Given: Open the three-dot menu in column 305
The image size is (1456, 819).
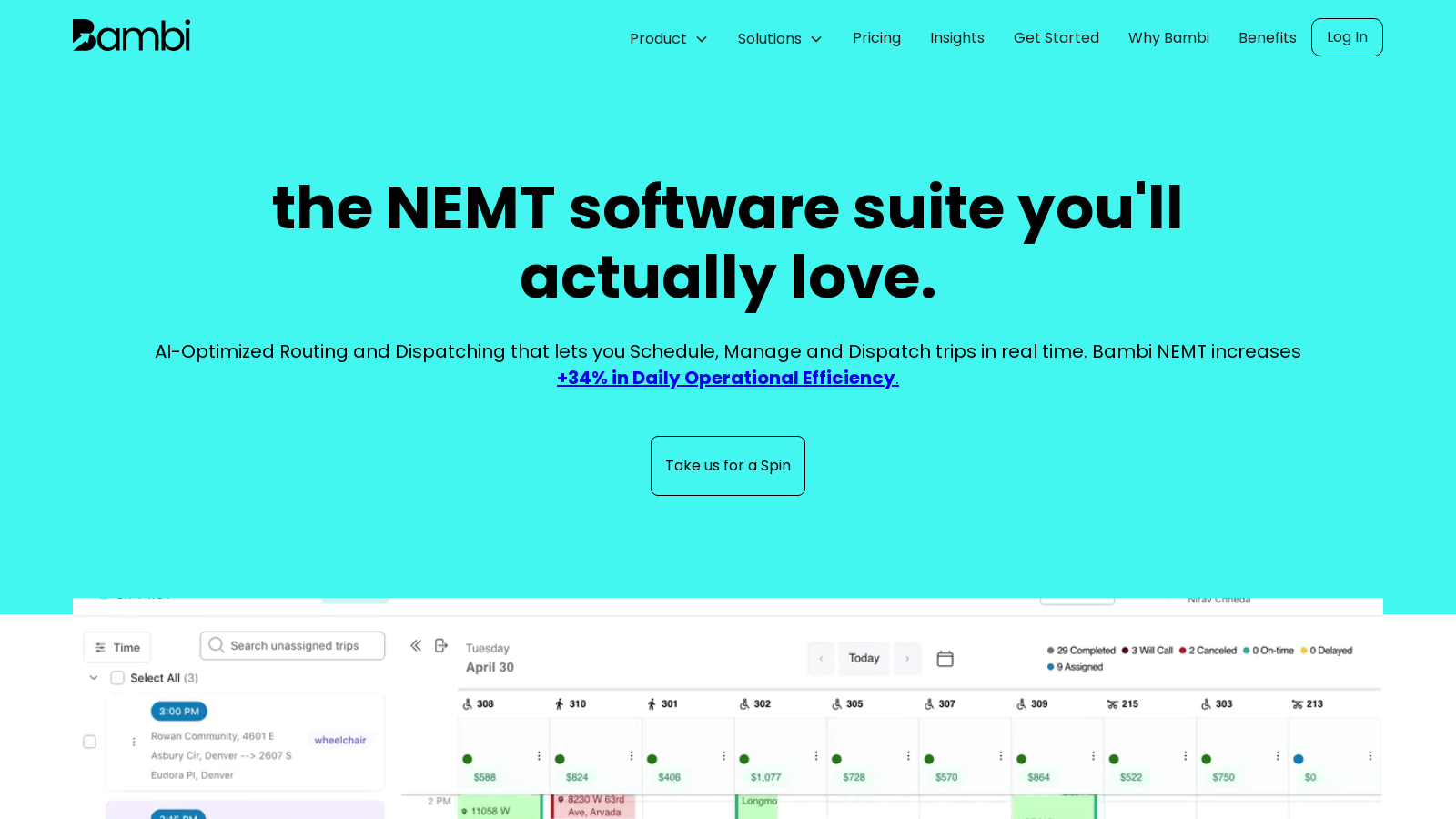Looking at the screenshot, I should (x=908, y=756).
